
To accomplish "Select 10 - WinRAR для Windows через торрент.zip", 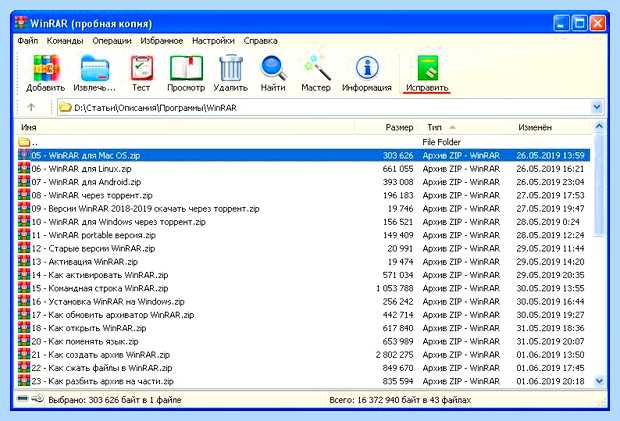I will tap(304, 222).
